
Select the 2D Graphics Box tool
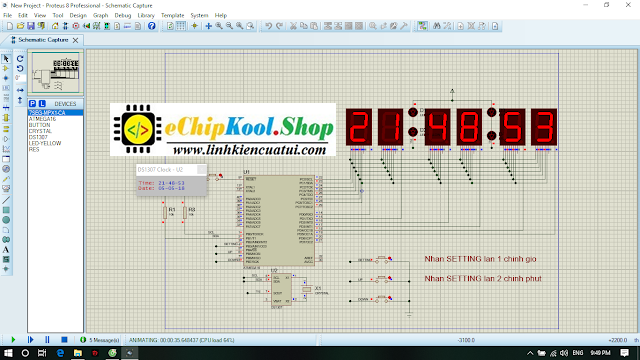[x=6, y=210]
